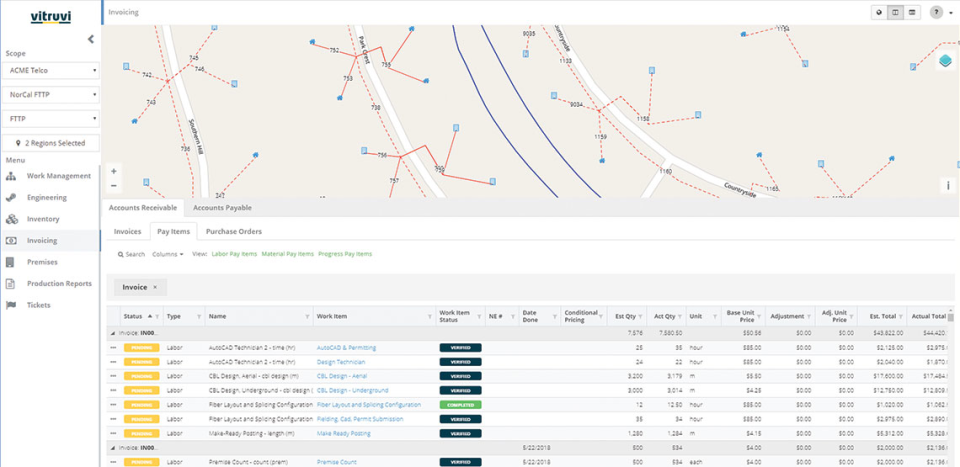Filter the Unit column

[x=715, y=317]
